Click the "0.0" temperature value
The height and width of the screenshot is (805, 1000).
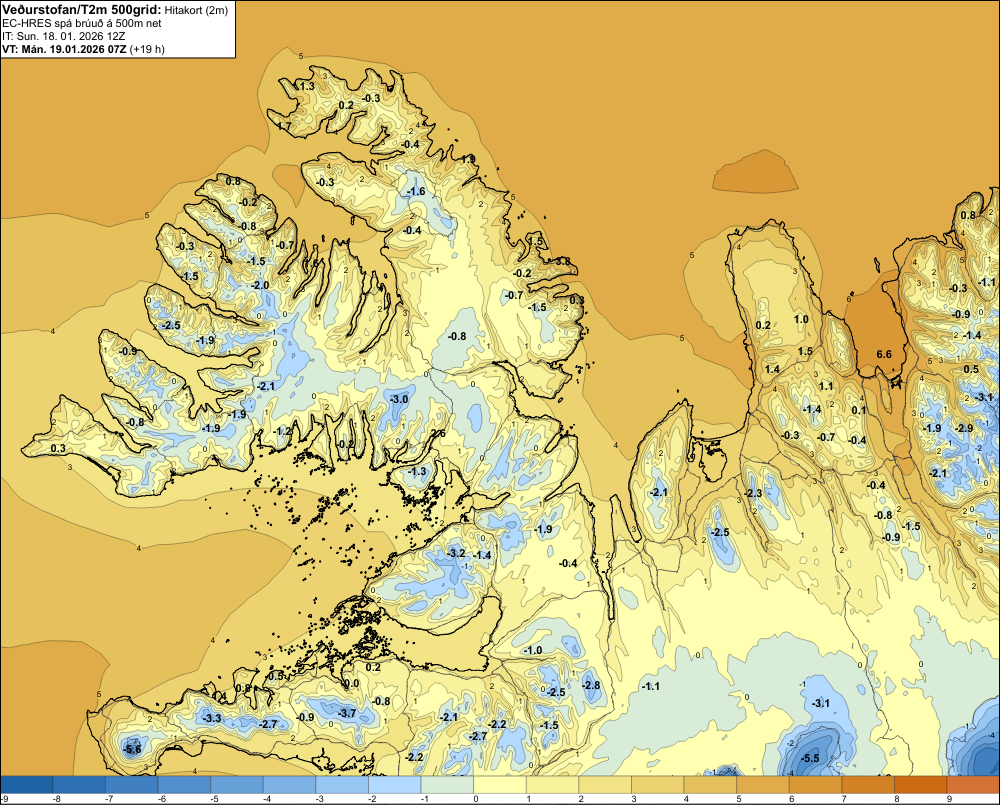point(351,684)
